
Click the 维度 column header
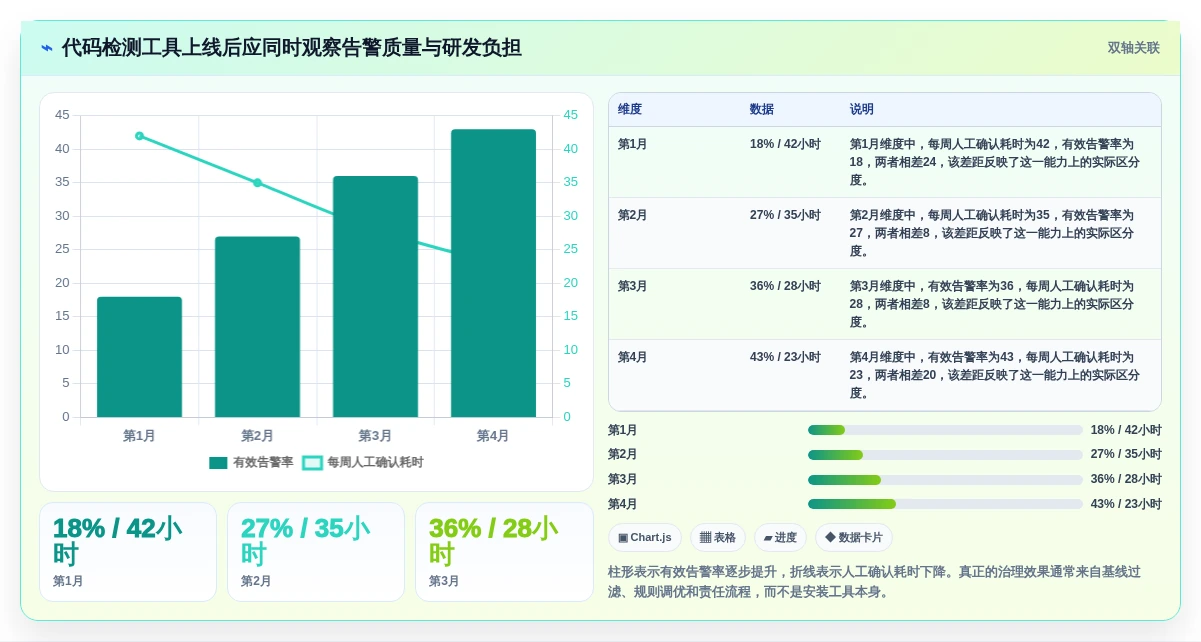tap(630, 109)
